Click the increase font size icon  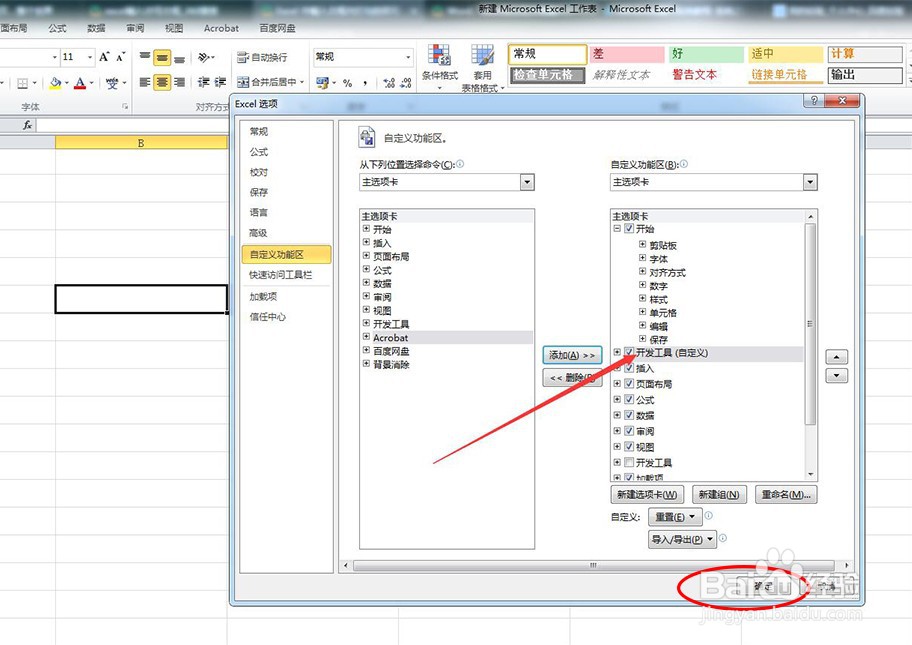(104, 57)
